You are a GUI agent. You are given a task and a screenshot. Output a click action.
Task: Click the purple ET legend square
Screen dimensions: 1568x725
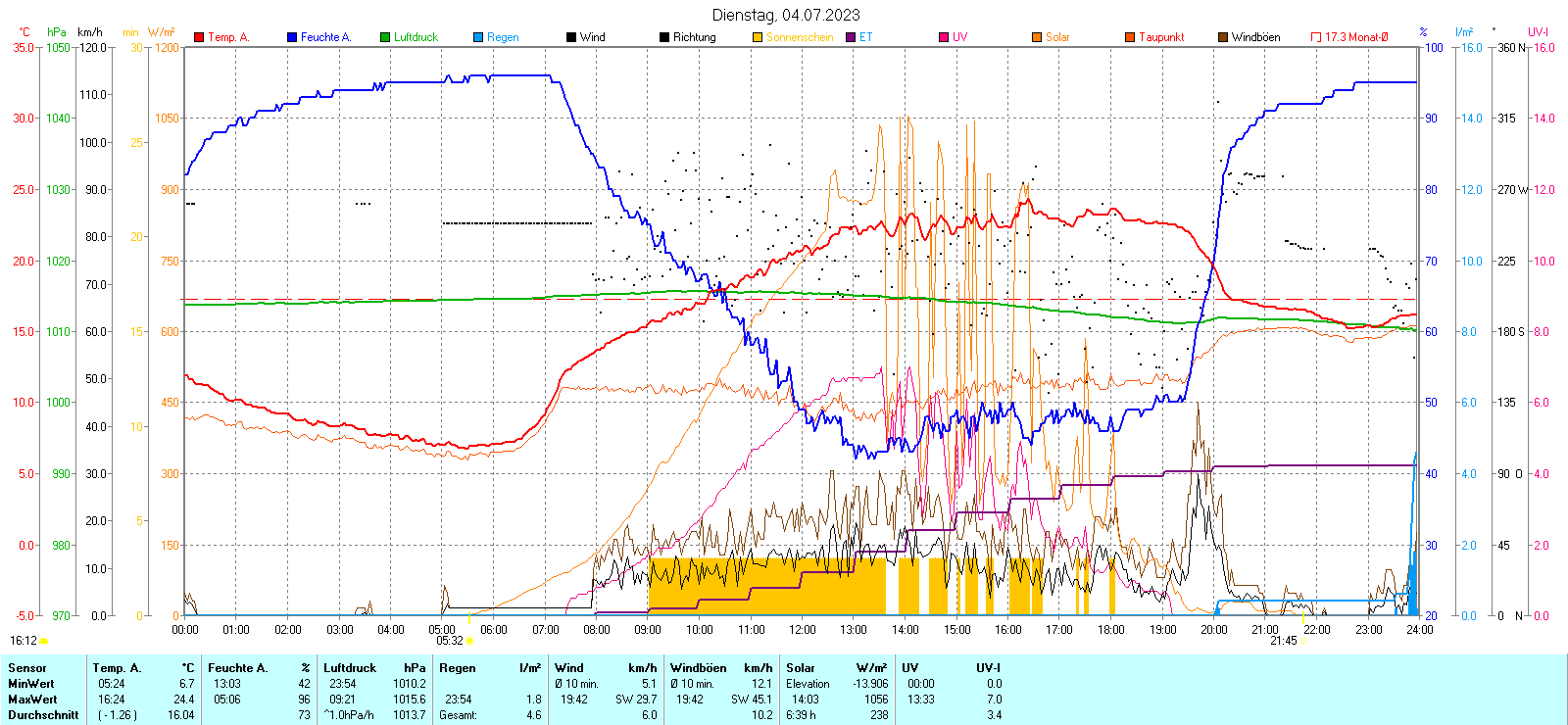tap(851, 37)
